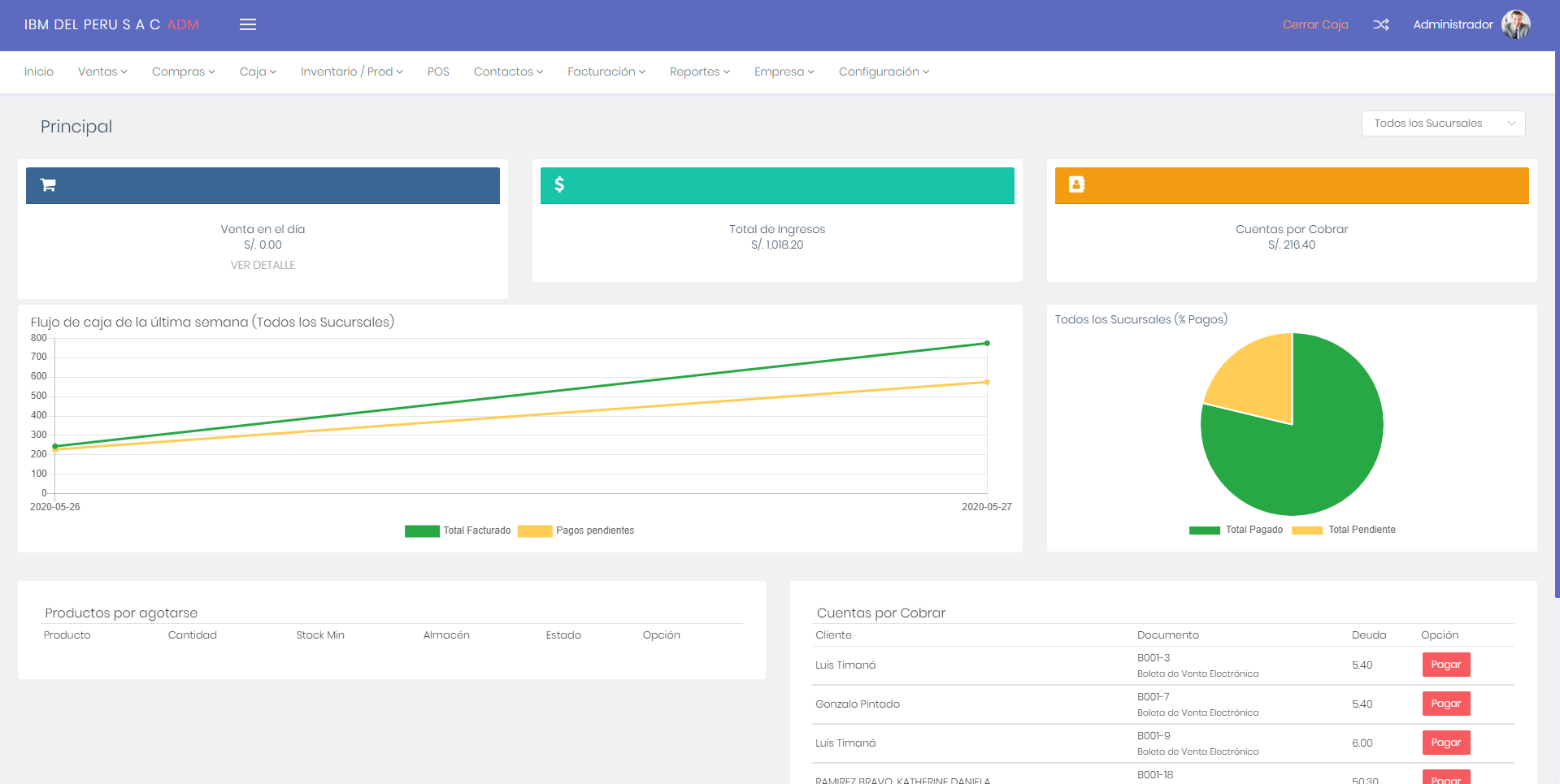Open the Todos los Sucursales dropdown

tap(1443, 123)
